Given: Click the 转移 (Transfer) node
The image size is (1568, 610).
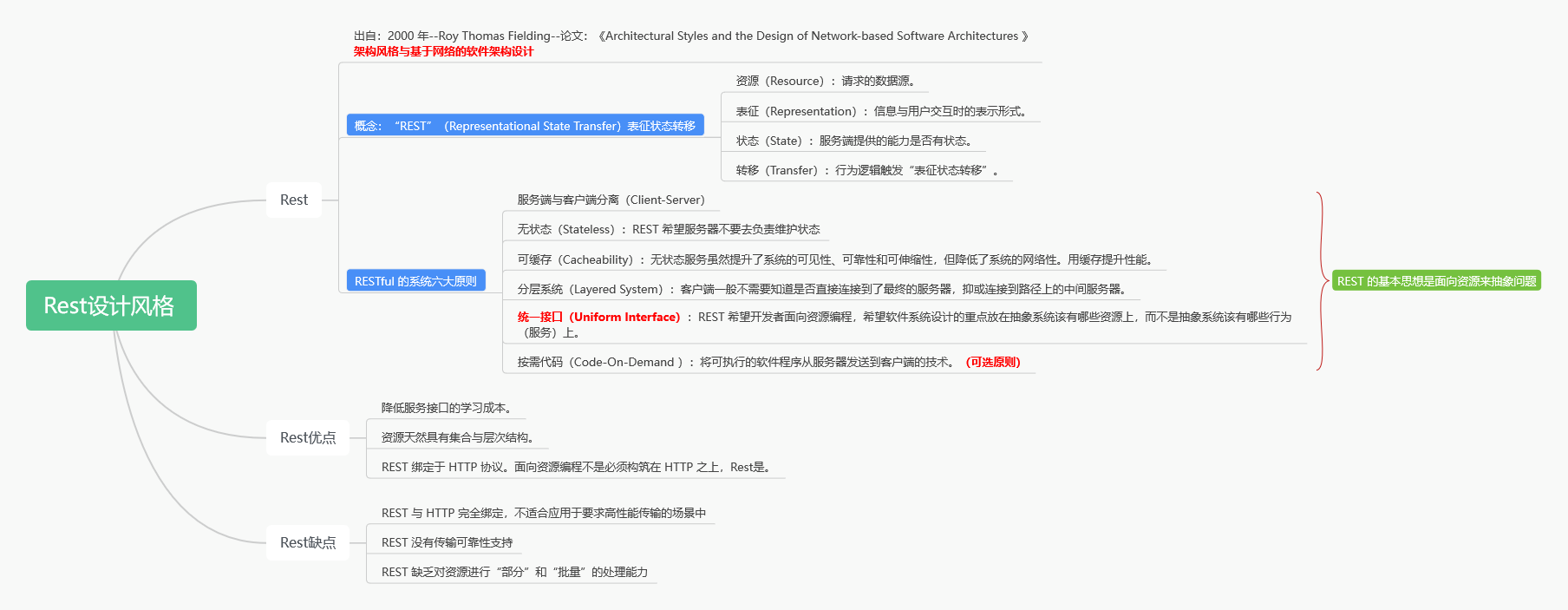Looking at the screenshot, I should pos(867,170).
